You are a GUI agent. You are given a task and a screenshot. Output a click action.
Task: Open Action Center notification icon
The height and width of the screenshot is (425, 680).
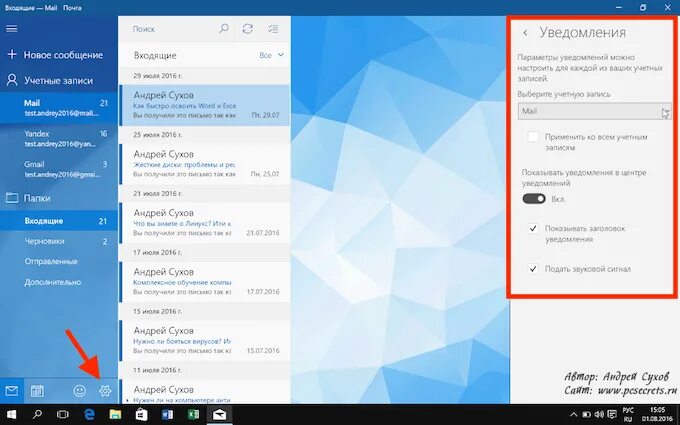coord(612,415)
